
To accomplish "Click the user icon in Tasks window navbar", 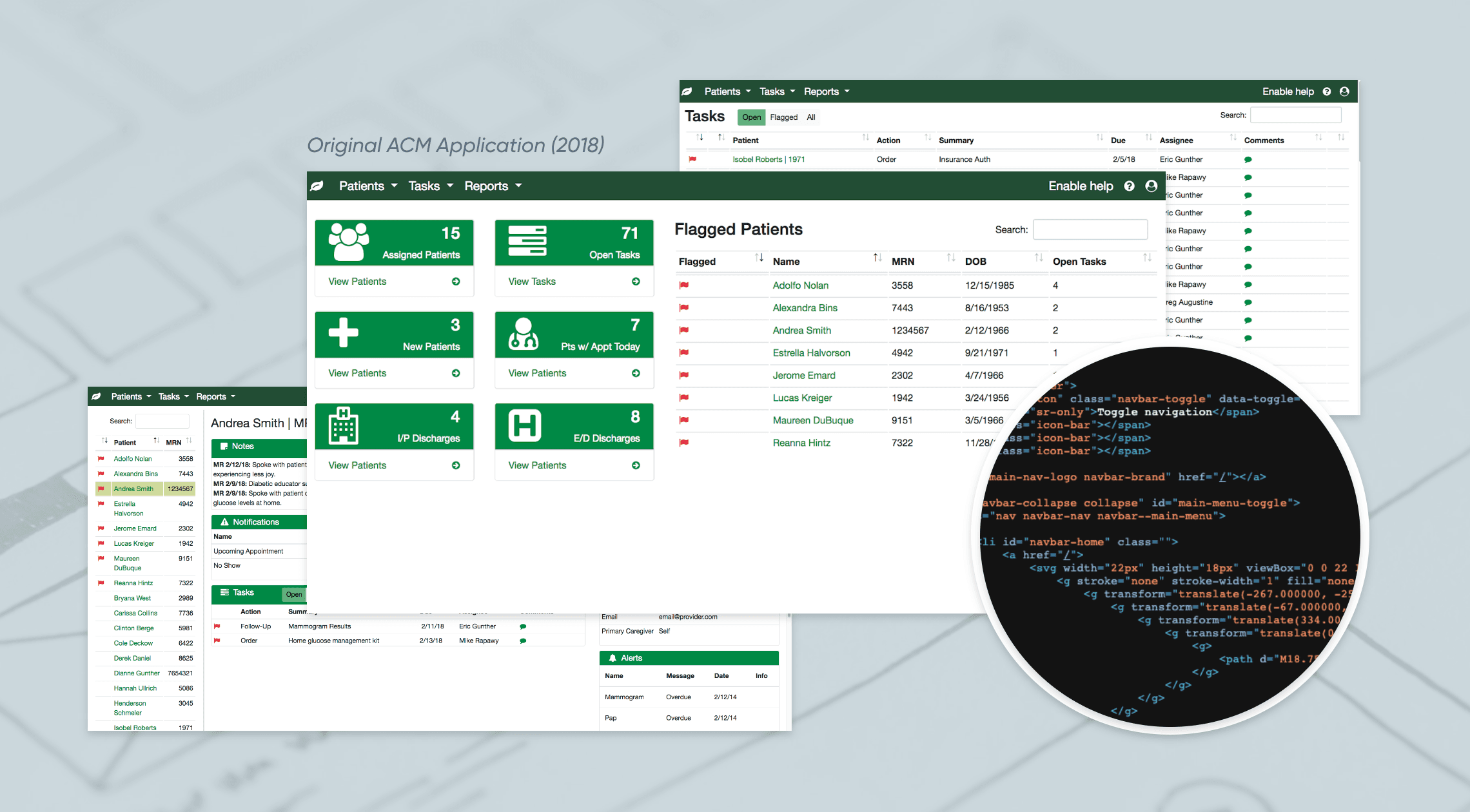I will coord(1344,92).
